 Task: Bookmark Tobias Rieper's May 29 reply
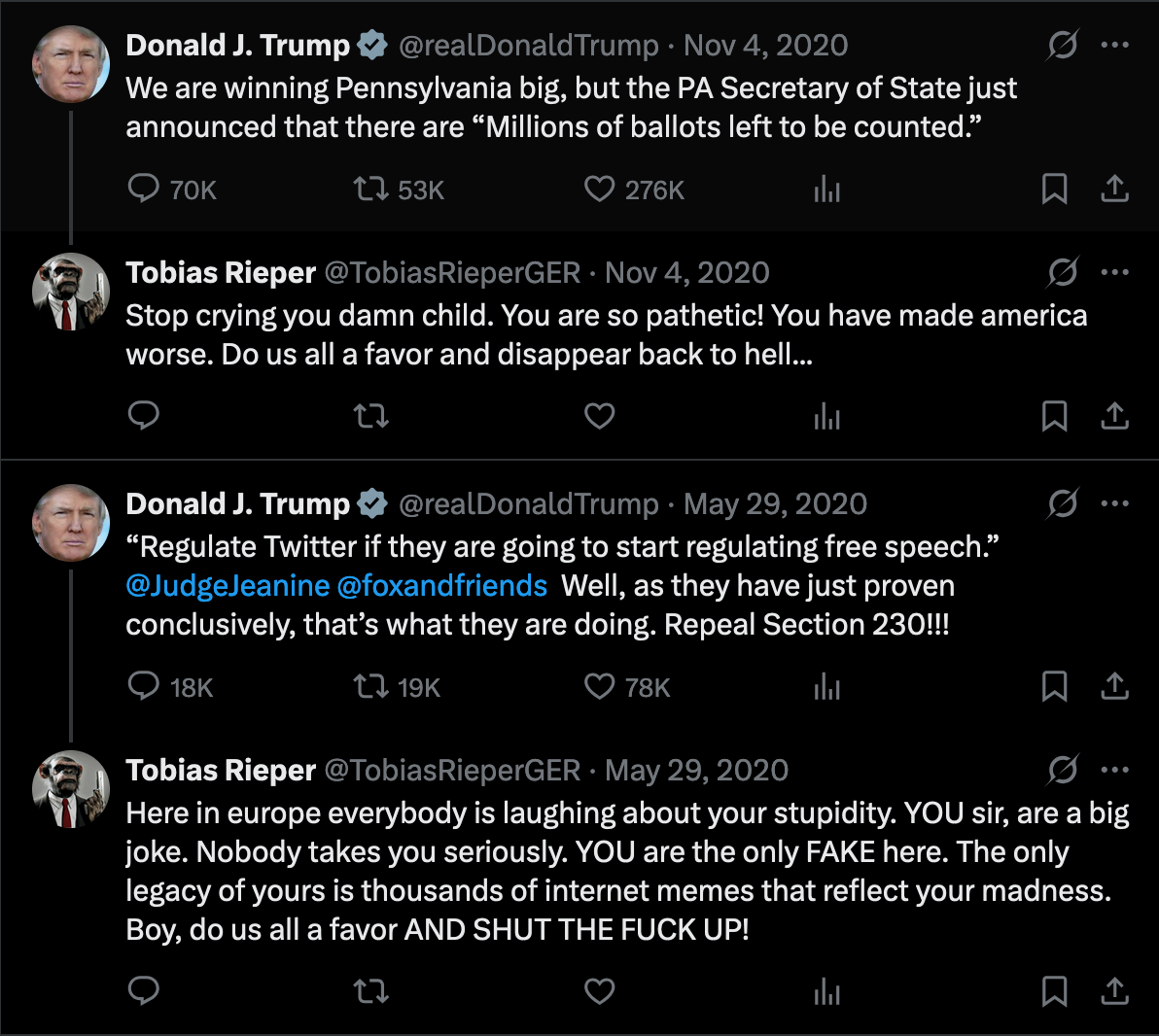coord(1054,991)
